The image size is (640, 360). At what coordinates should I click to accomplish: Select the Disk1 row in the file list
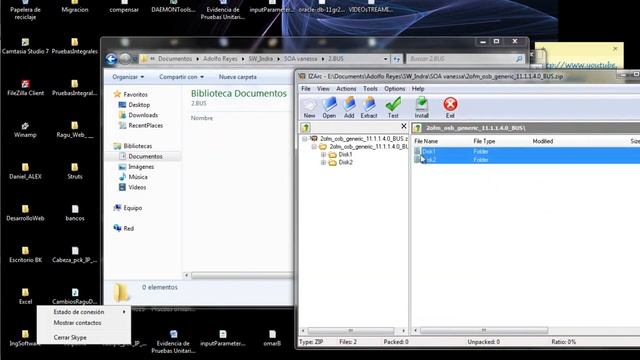point(527,151)
